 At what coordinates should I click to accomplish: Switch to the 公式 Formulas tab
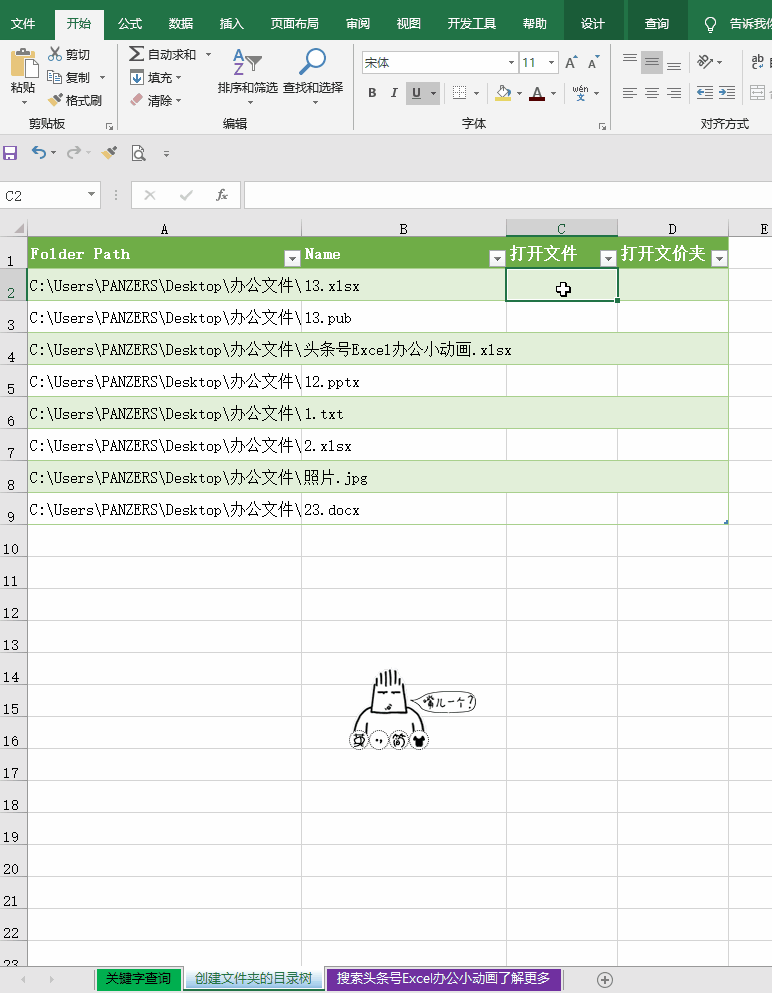130,23
